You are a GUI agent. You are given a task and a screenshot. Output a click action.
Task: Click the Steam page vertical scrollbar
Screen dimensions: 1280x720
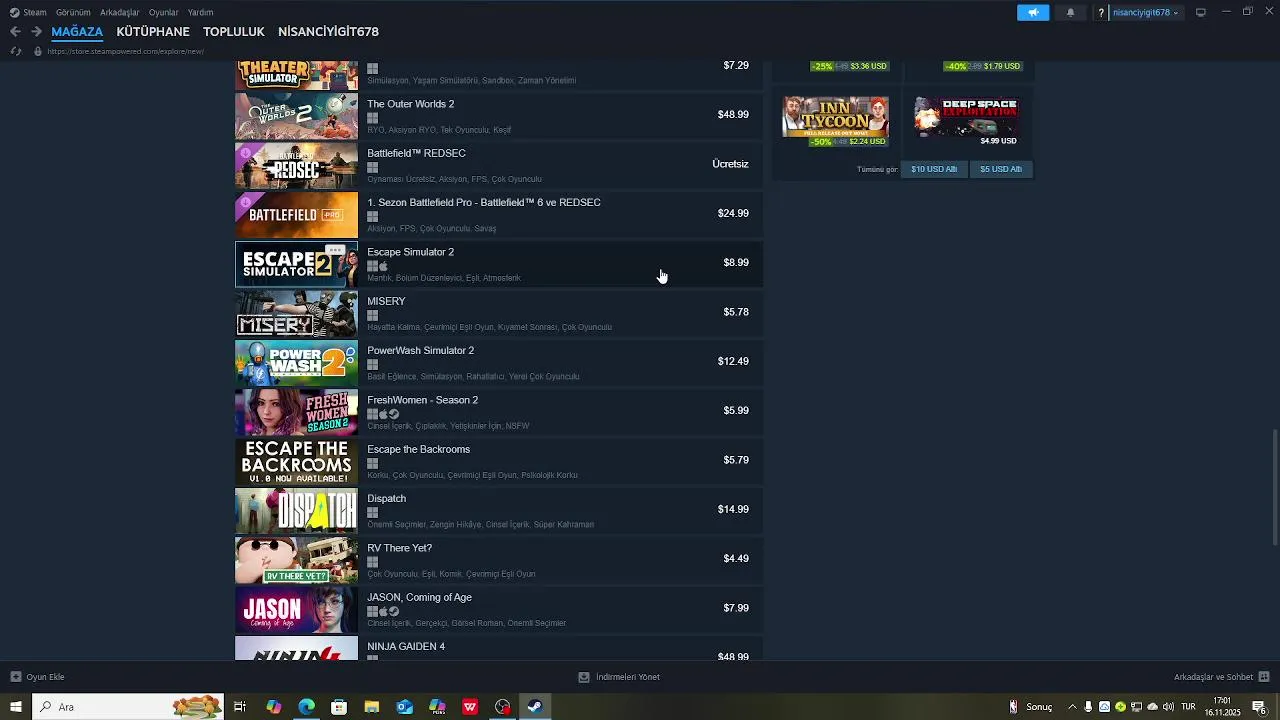[x=1274, y=488]
